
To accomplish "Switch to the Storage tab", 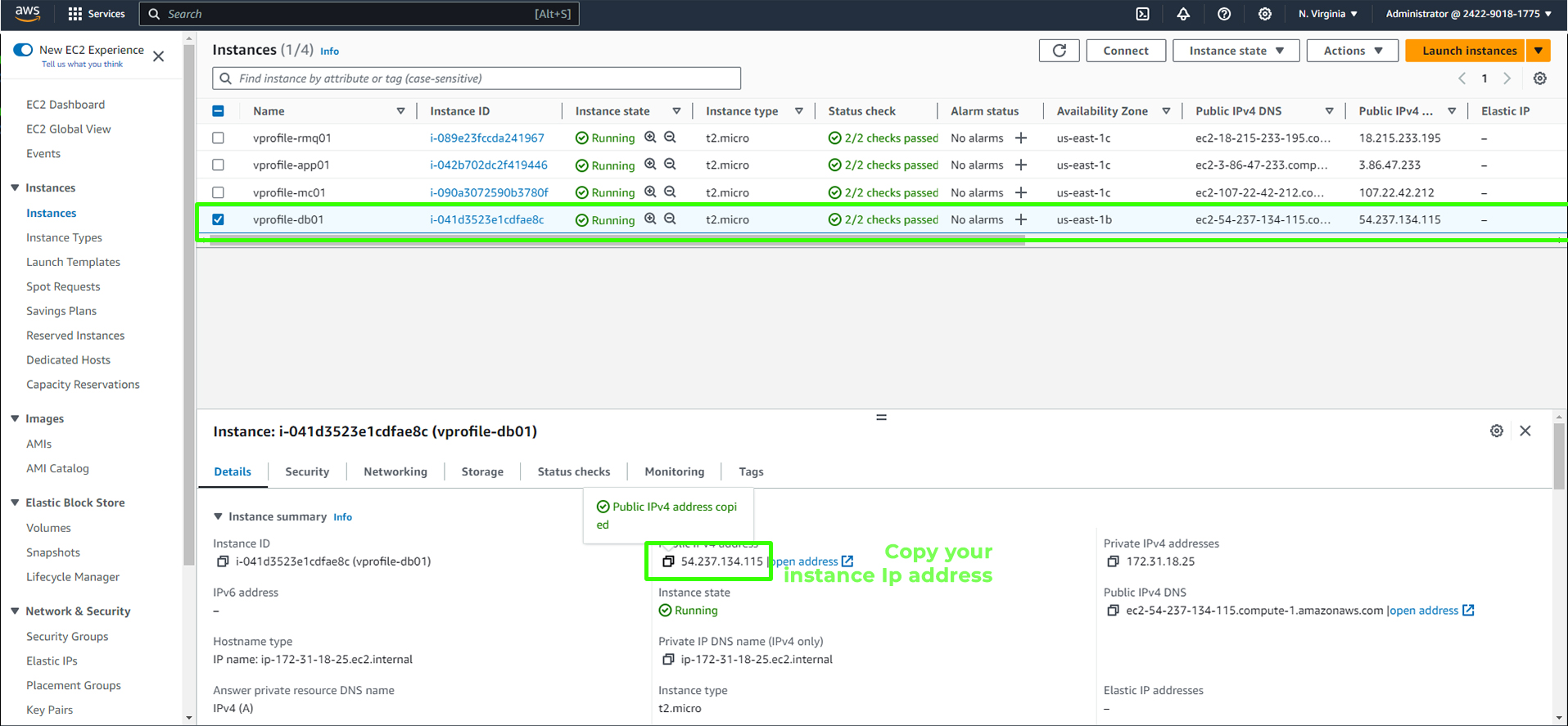I will tap(482, 471).
